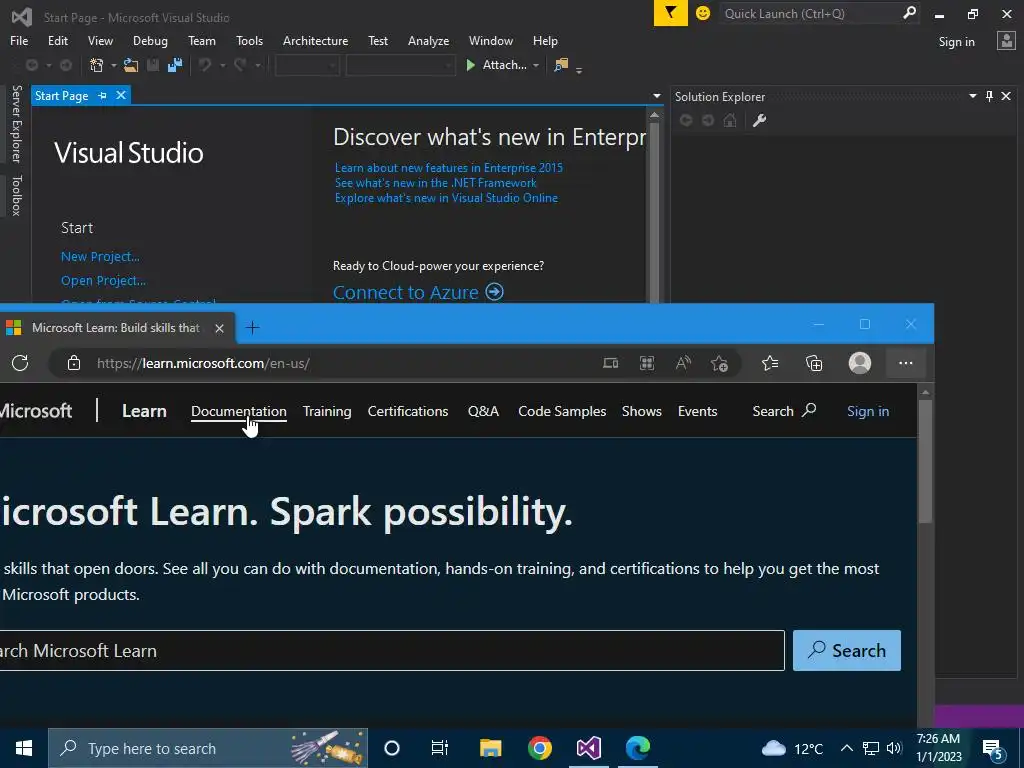
Task: Click the green Start arrow next to Attach
Action: click(x=470, y=65)
